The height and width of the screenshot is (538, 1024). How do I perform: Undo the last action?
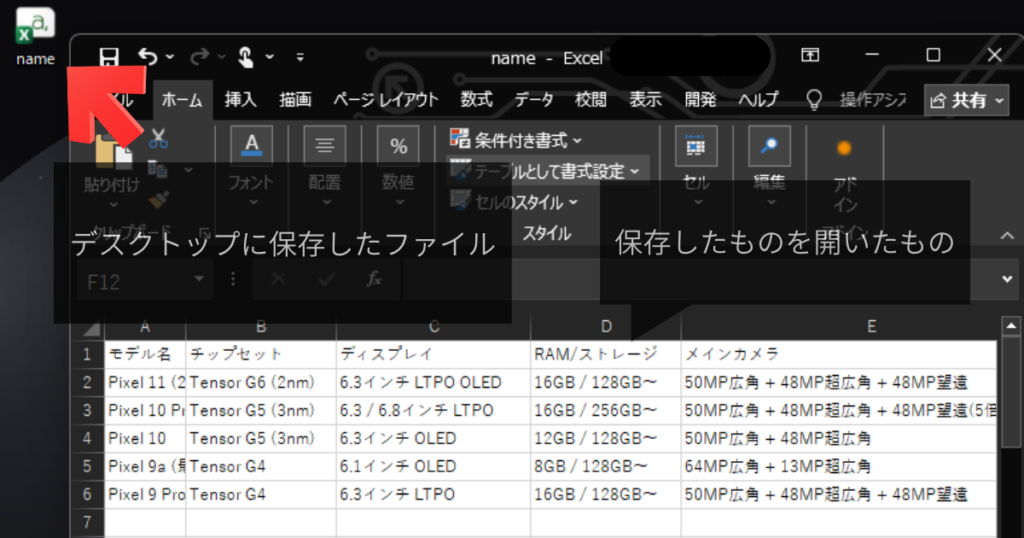pyautogui.click(x=148, y=57)
